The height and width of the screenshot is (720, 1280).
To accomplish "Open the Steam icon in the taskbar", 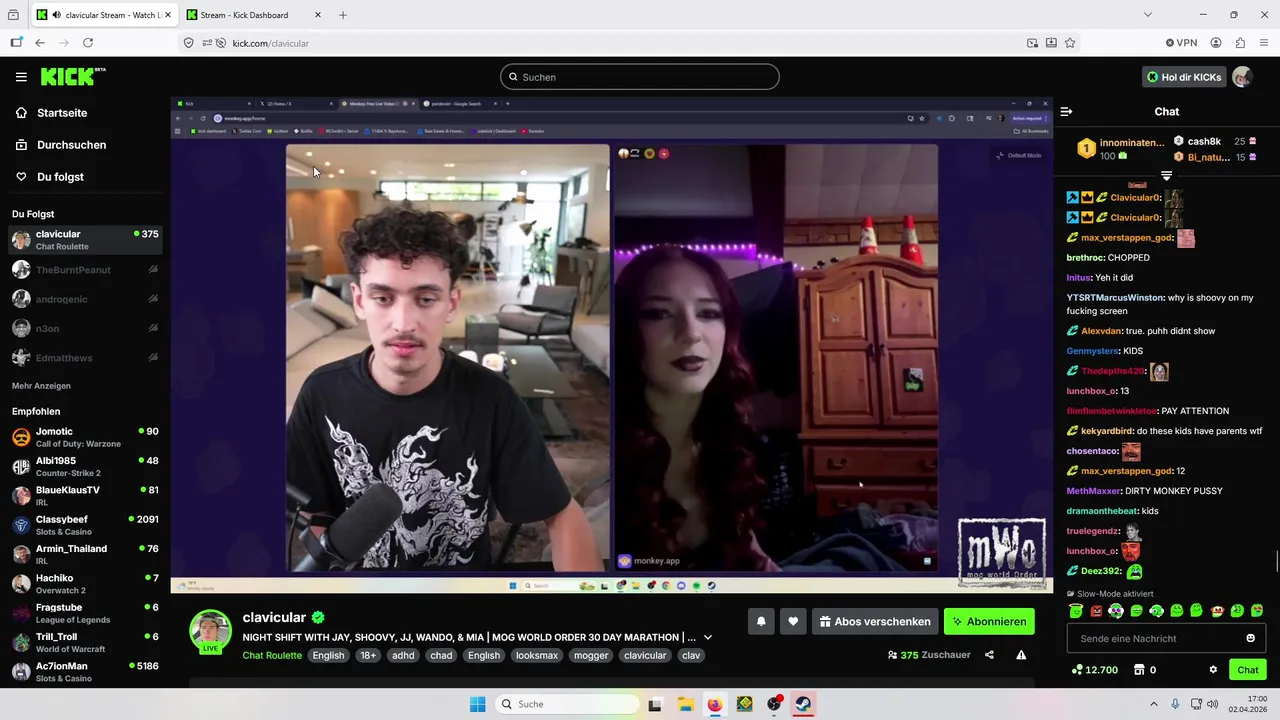I will coord(803,704).
